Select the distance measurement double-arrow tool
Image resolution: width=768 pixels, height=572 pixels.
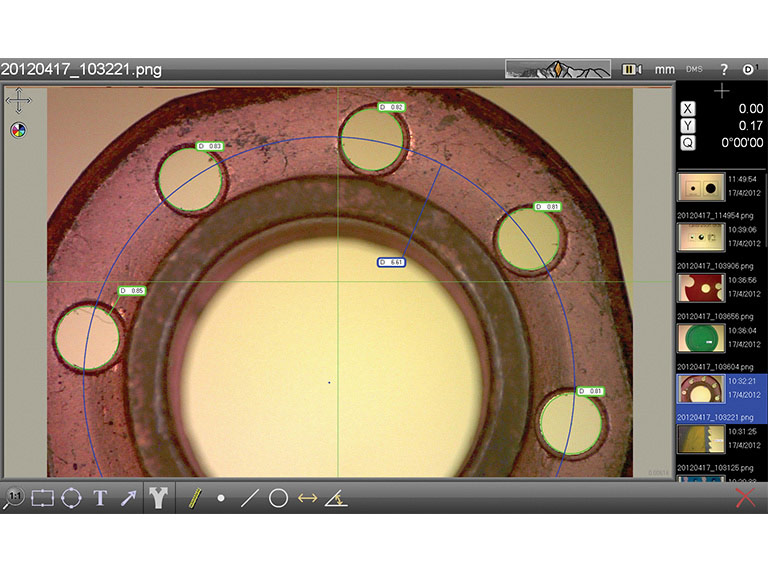click(307, 498)
